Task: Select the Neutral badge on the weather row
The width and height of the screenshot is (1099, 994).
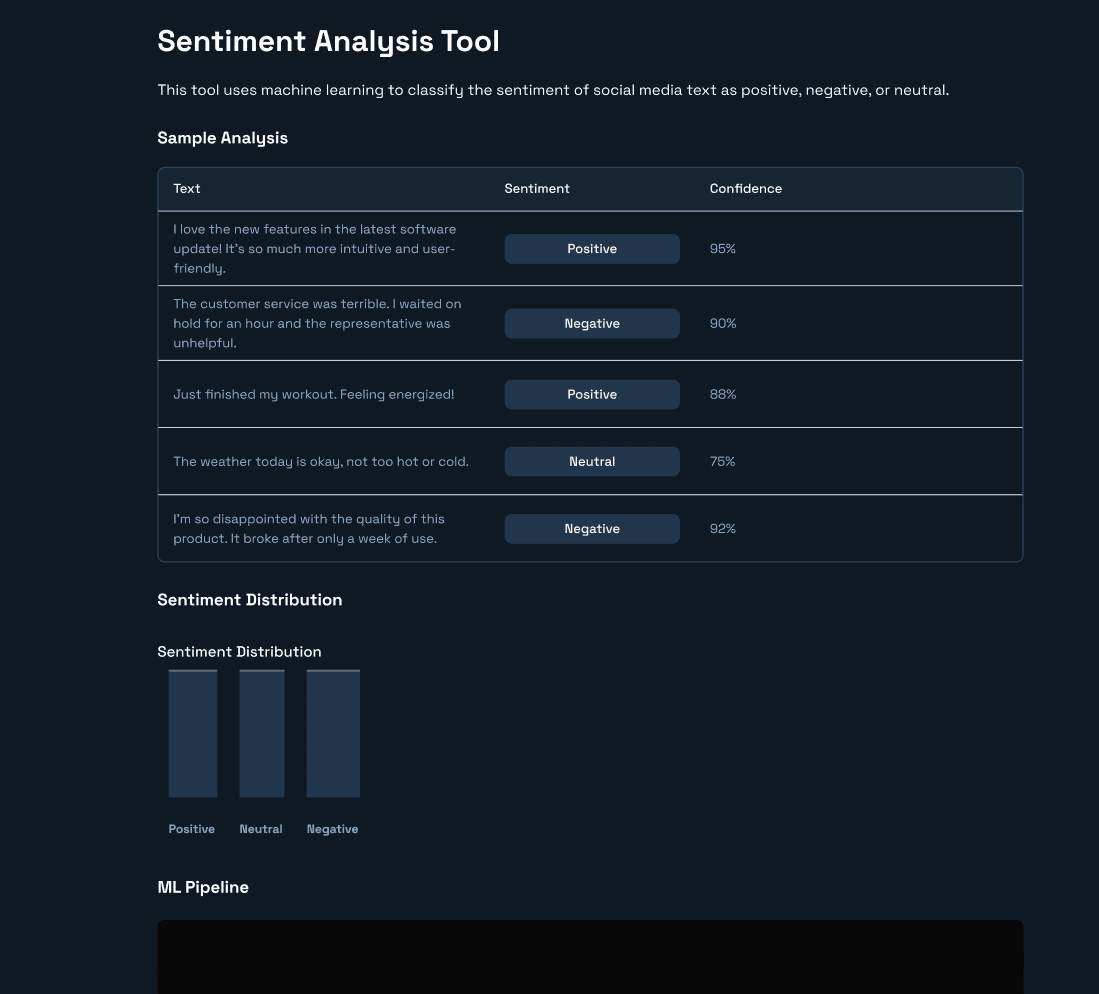Action: coord(592,461)
